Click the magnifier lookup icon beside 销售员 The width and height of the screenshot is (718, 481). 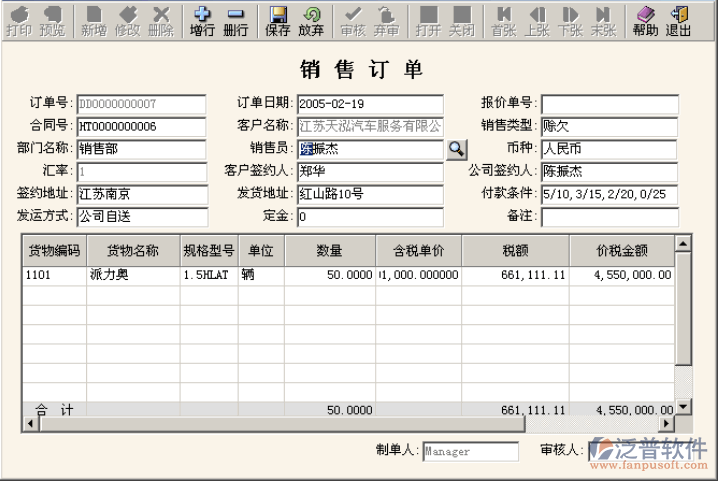coord(456,149)
